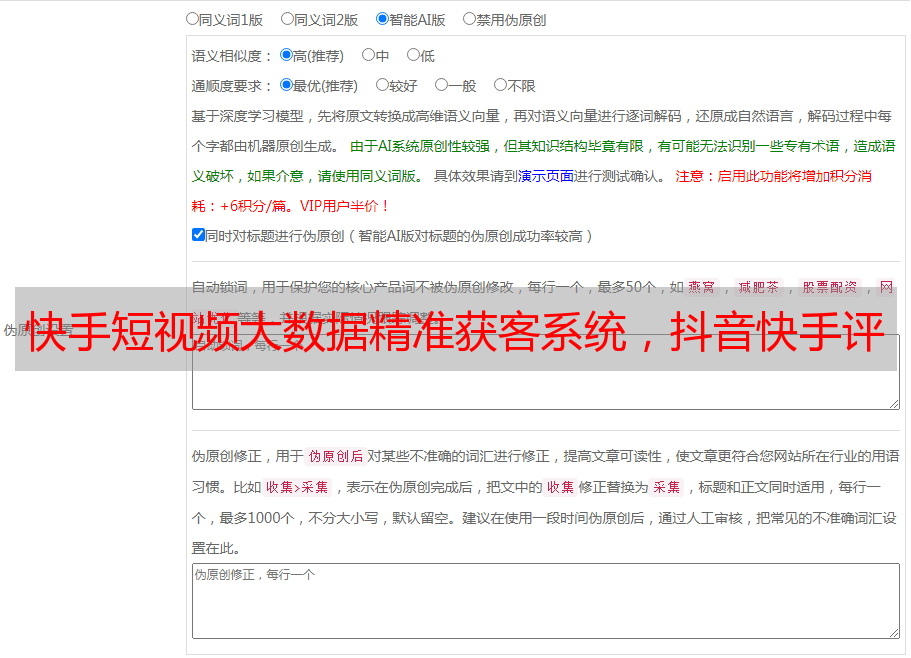Select 禁用伪原创 radio option
911x658 pixels.
(469, 19)
